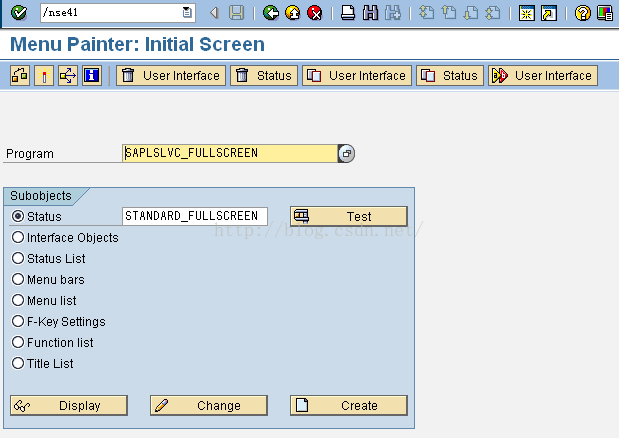Click the Change button with pencil icon
Screen dimensions: 619x438
point(208,405)
